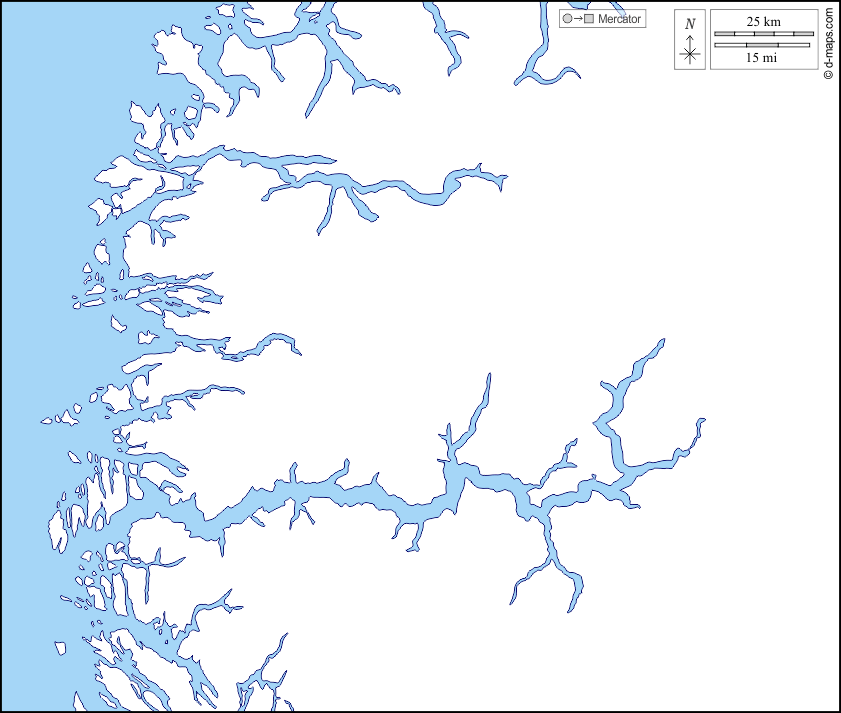Select the Mercator projection label
This screenshot has width=841, height=713.
(619, 19)
